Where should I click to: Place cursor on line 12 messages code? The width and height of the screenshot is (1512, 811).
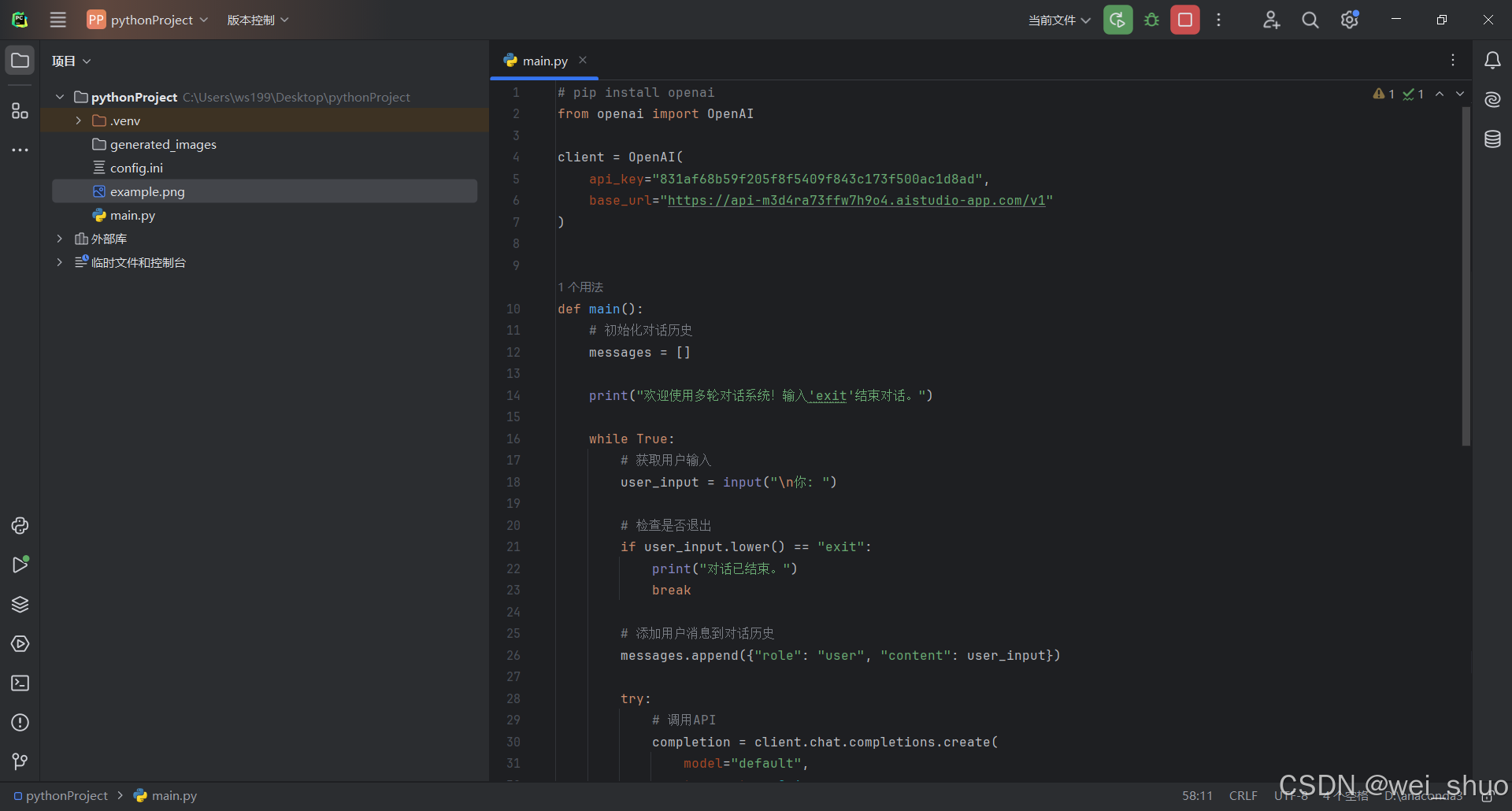(x=639, y=353)
